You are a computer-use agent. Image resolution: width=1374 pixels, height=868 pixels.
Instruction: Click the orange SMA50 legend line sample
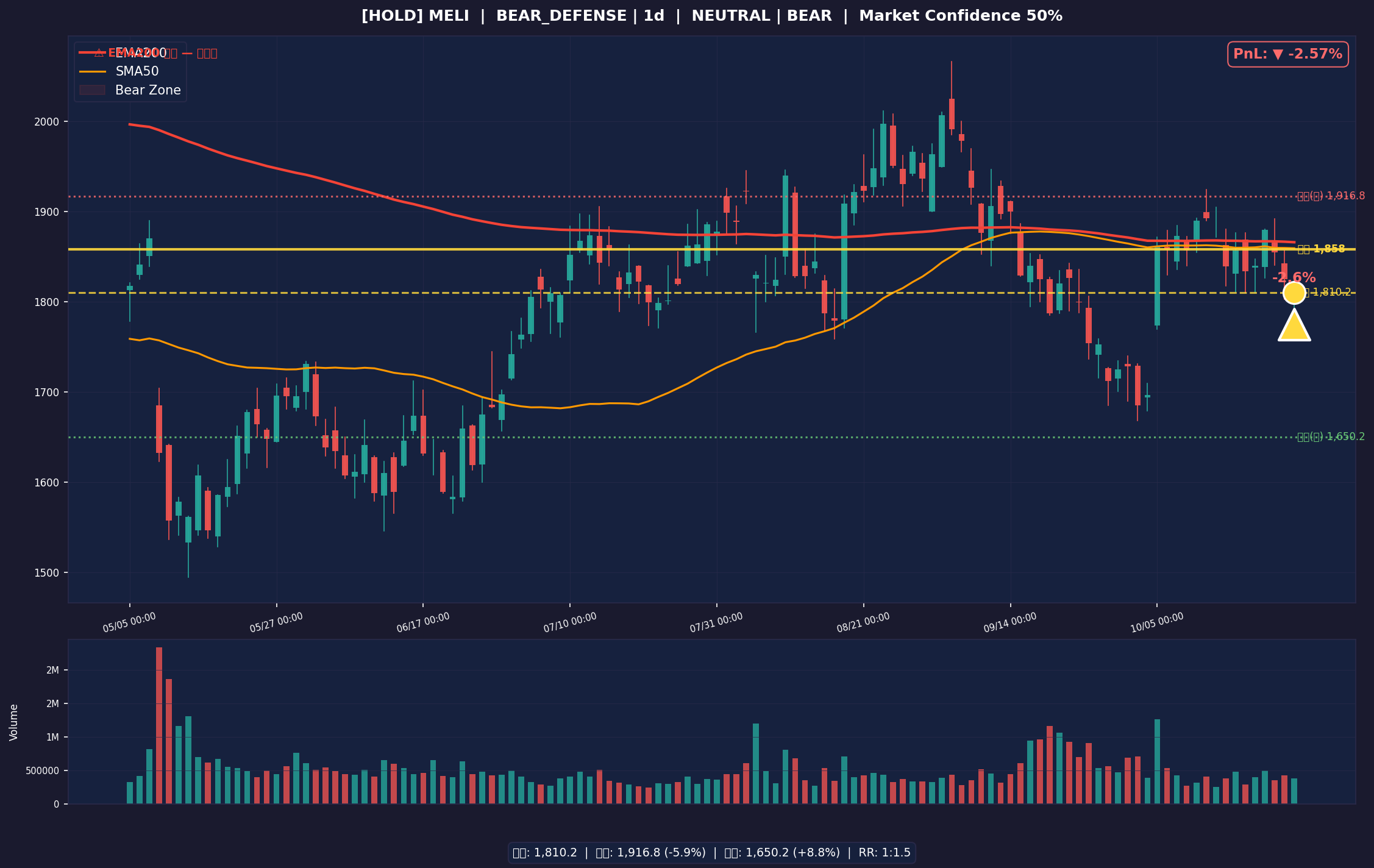(92, 71)
